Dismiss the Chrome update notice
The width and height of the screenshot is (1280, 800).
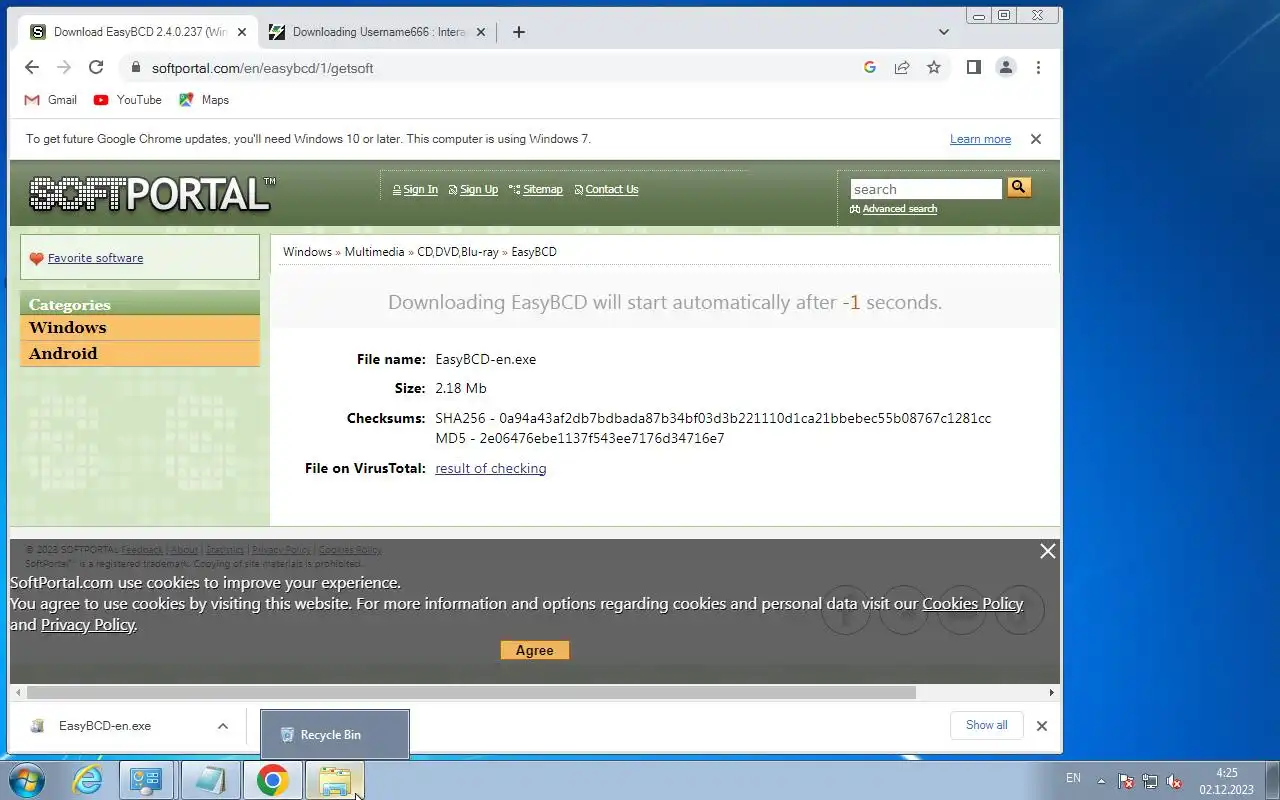click(1036, 139)
